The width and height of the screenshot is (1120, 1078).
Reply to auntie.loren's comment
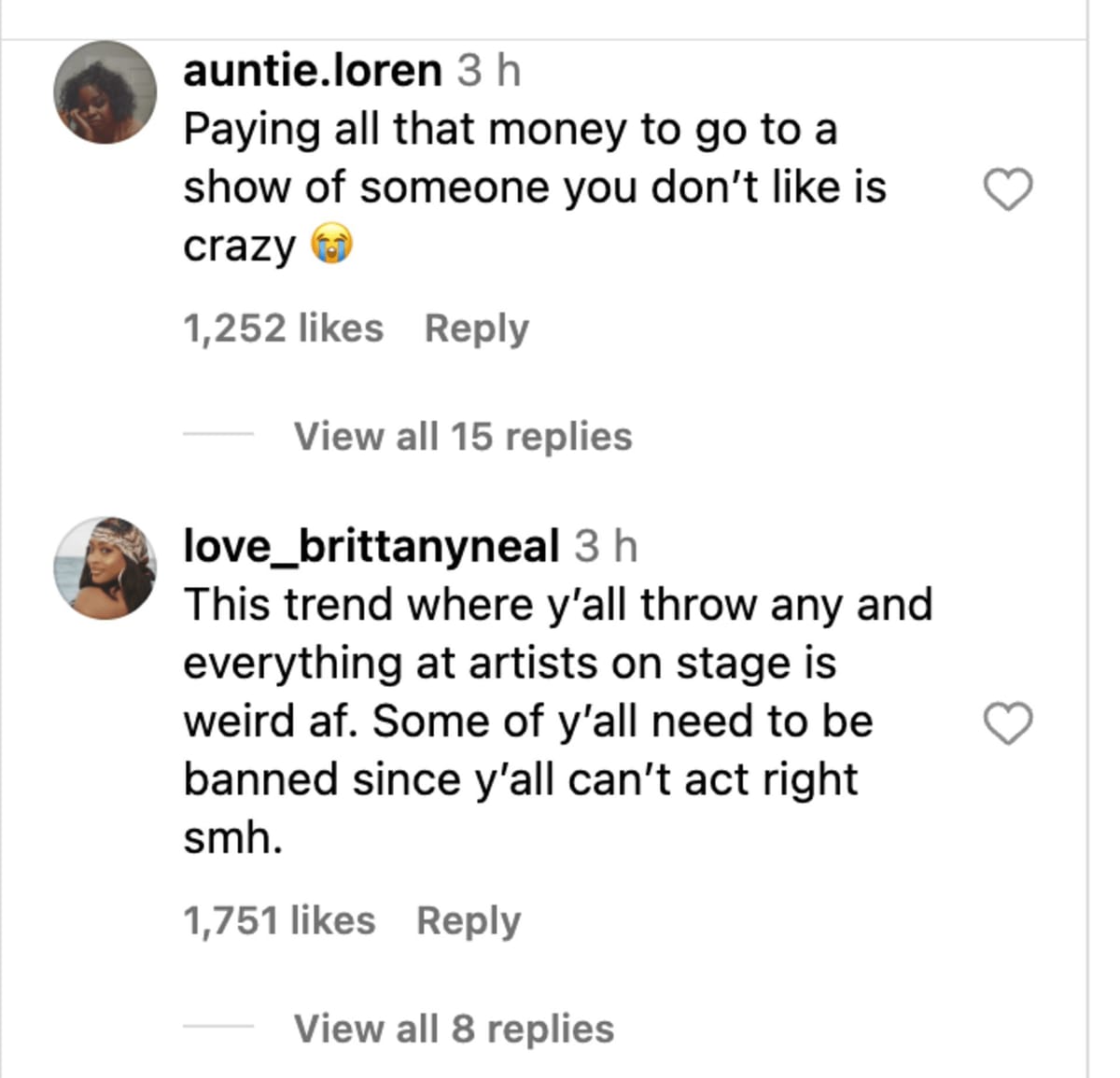pos(477,328)
